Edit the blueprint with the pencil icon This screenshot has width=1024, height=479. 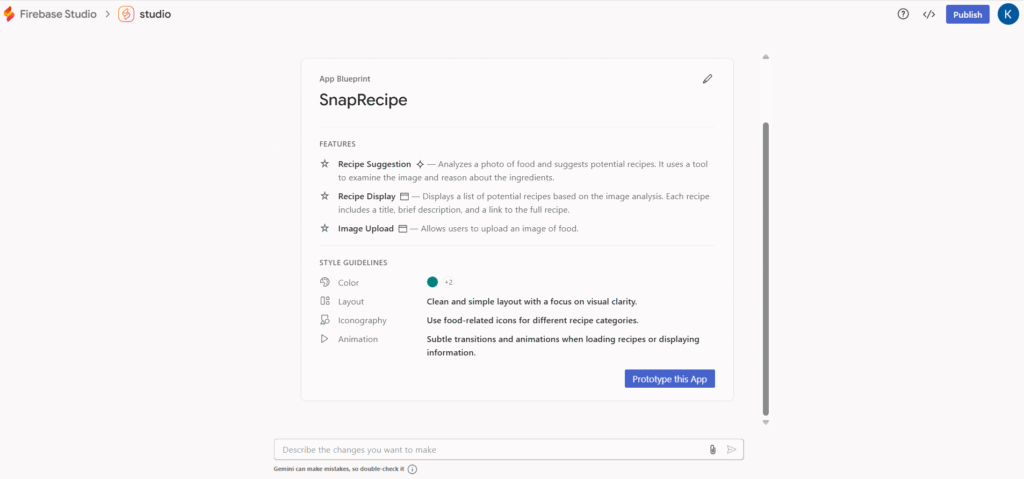point(707,79)
